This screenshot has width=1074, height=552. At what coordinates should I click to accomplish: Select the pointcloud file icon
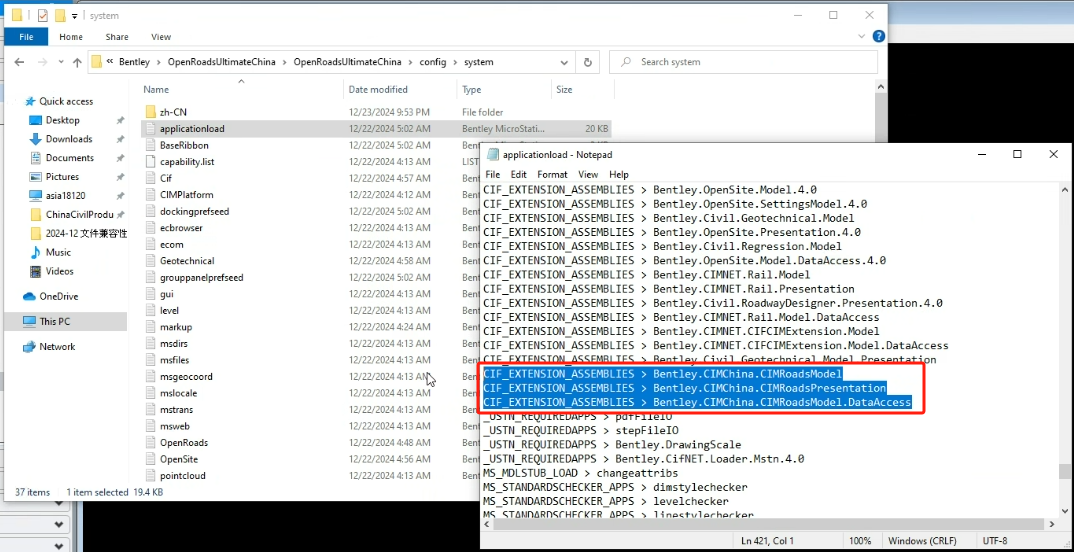pyautogui.click(x=151, y=475)
